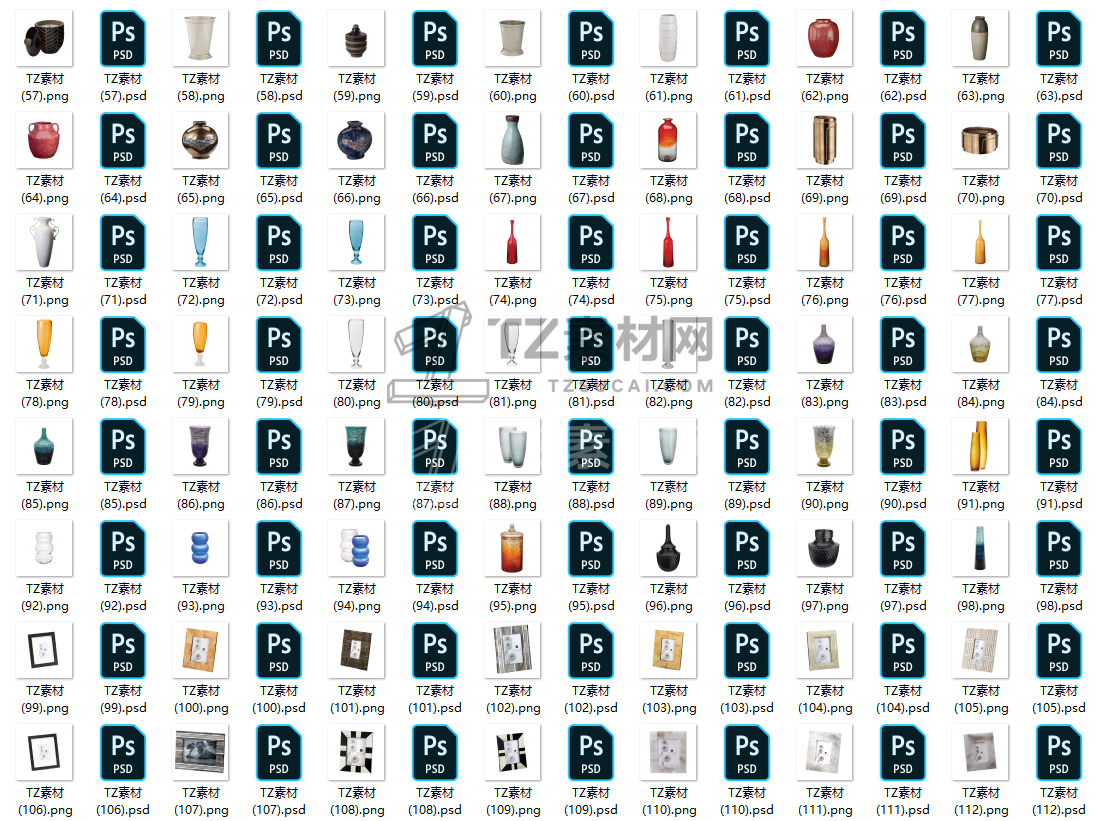Click white urn thumbnail TZ素材 (71).png
The width and height of the screenshot is (1100, 821).
coord(44,243)
